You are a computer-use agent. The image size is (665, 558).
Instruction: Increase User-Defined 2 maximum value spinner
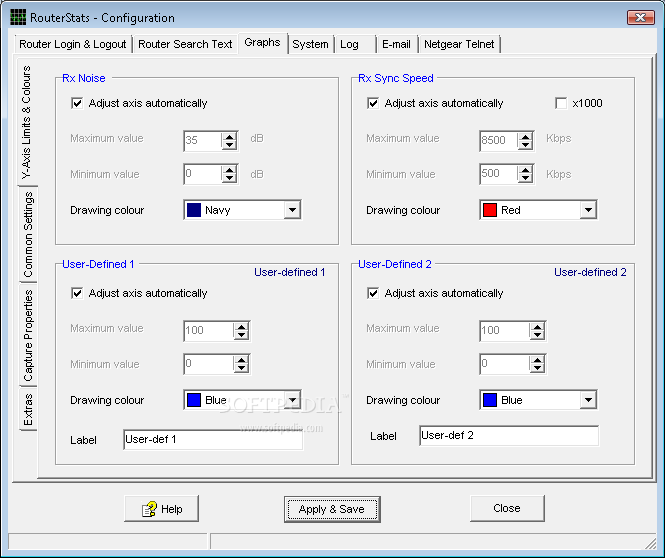[537, 326]
